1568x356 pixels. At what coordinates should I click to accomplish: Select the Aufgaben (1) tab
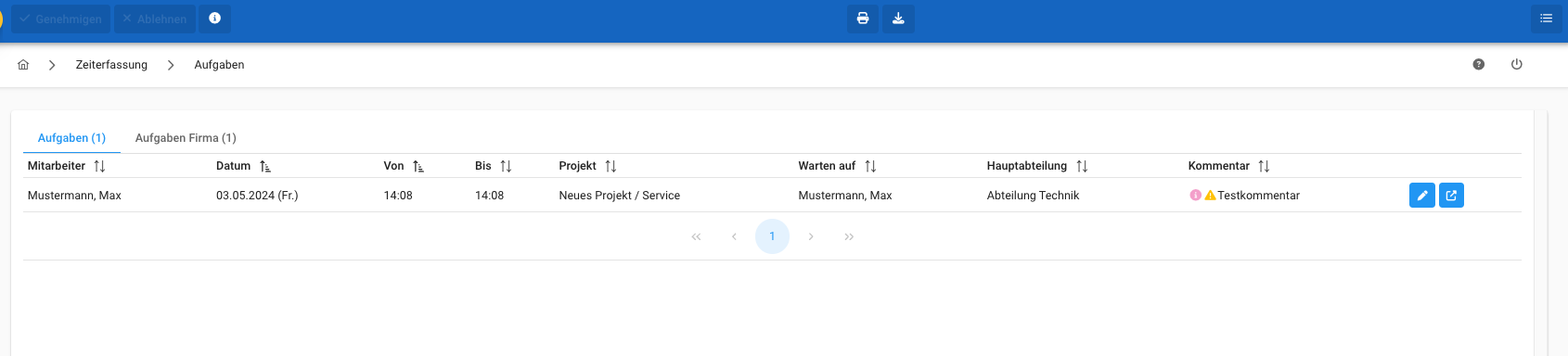(71, 138)
